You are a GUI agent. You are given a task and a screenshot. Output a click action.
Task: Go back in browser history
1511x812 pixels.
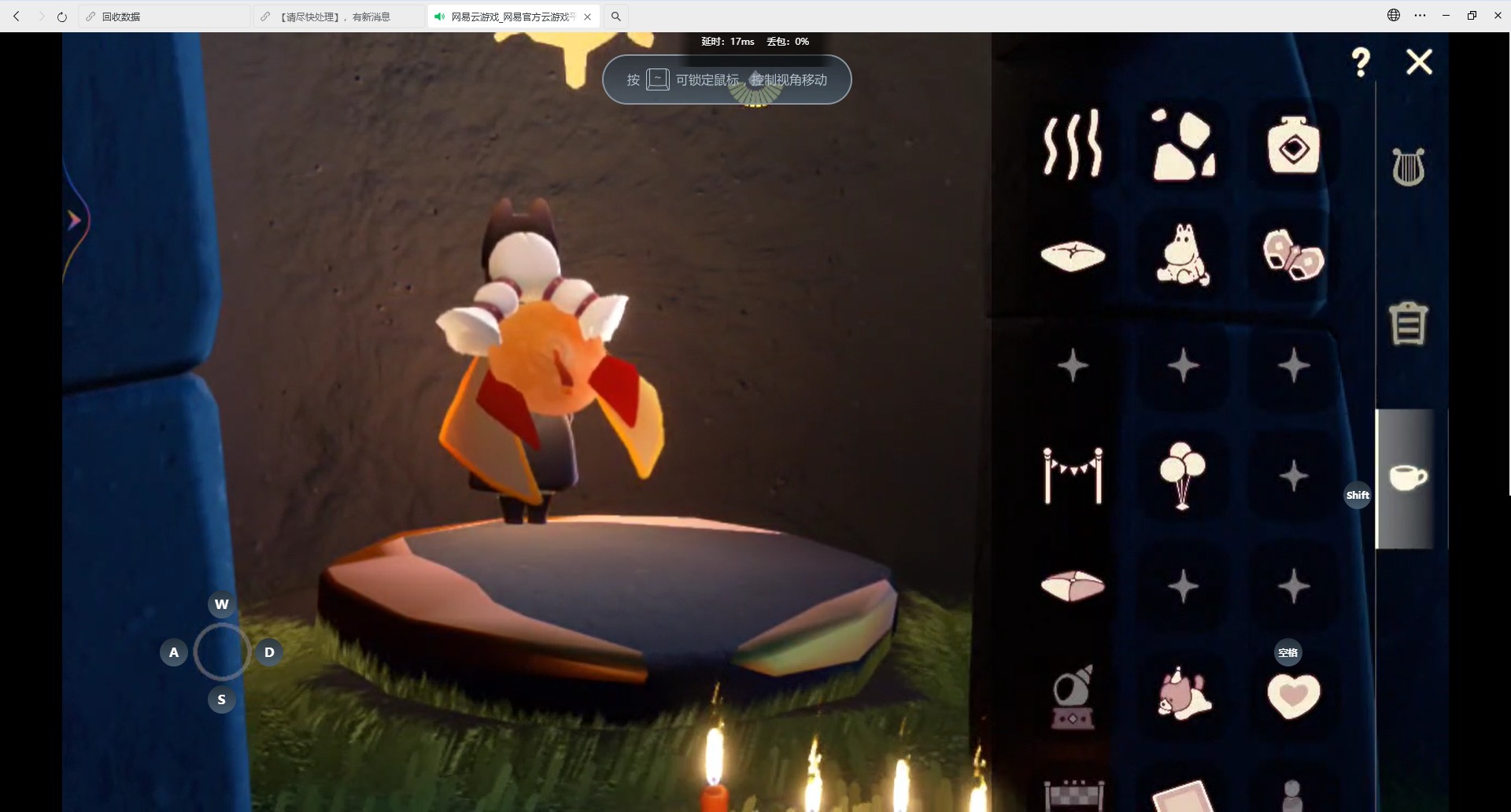point(17,17)
